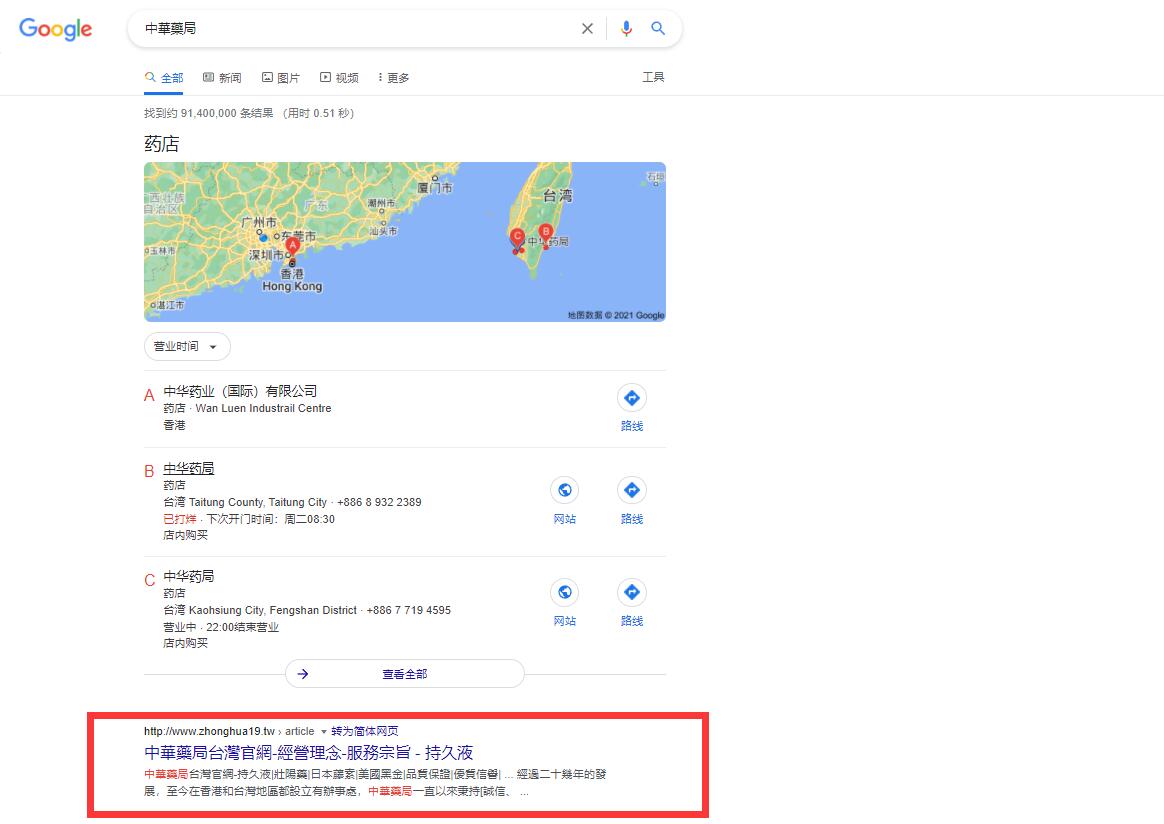Switch to the 新闻 tab
Screen dimensions: 1164x824
(x=222, y=77)
